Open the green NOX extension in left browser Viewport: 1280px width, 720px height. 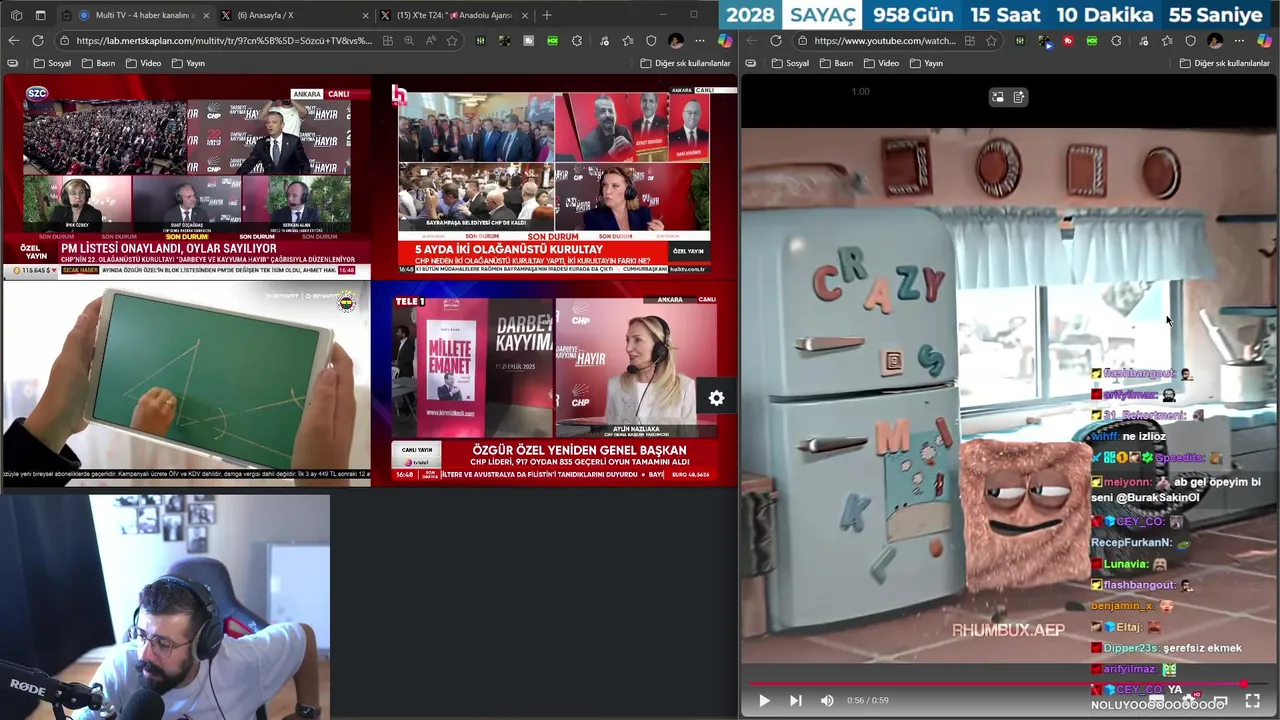552,41
